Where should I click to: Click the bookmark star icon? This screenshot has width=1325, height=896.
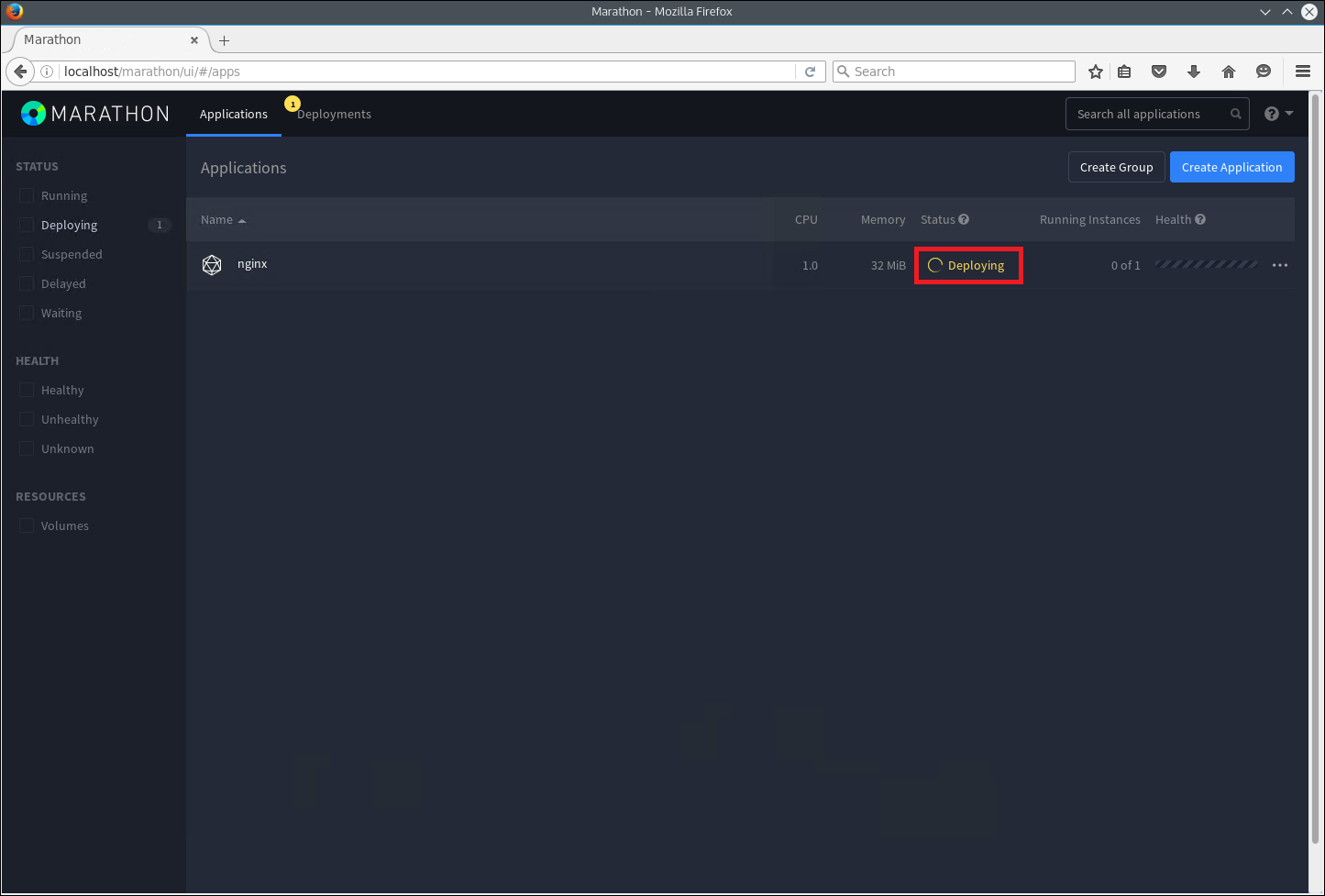coord(1095,72)
